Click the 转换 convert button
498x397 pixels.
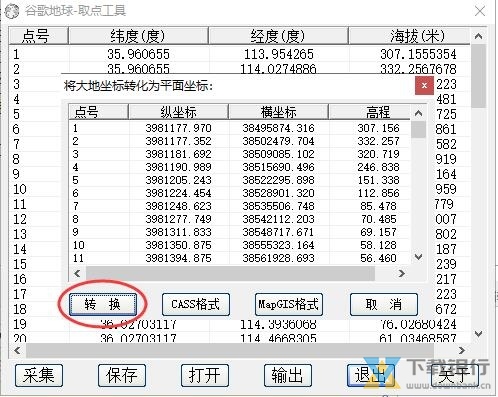[103, 304]
